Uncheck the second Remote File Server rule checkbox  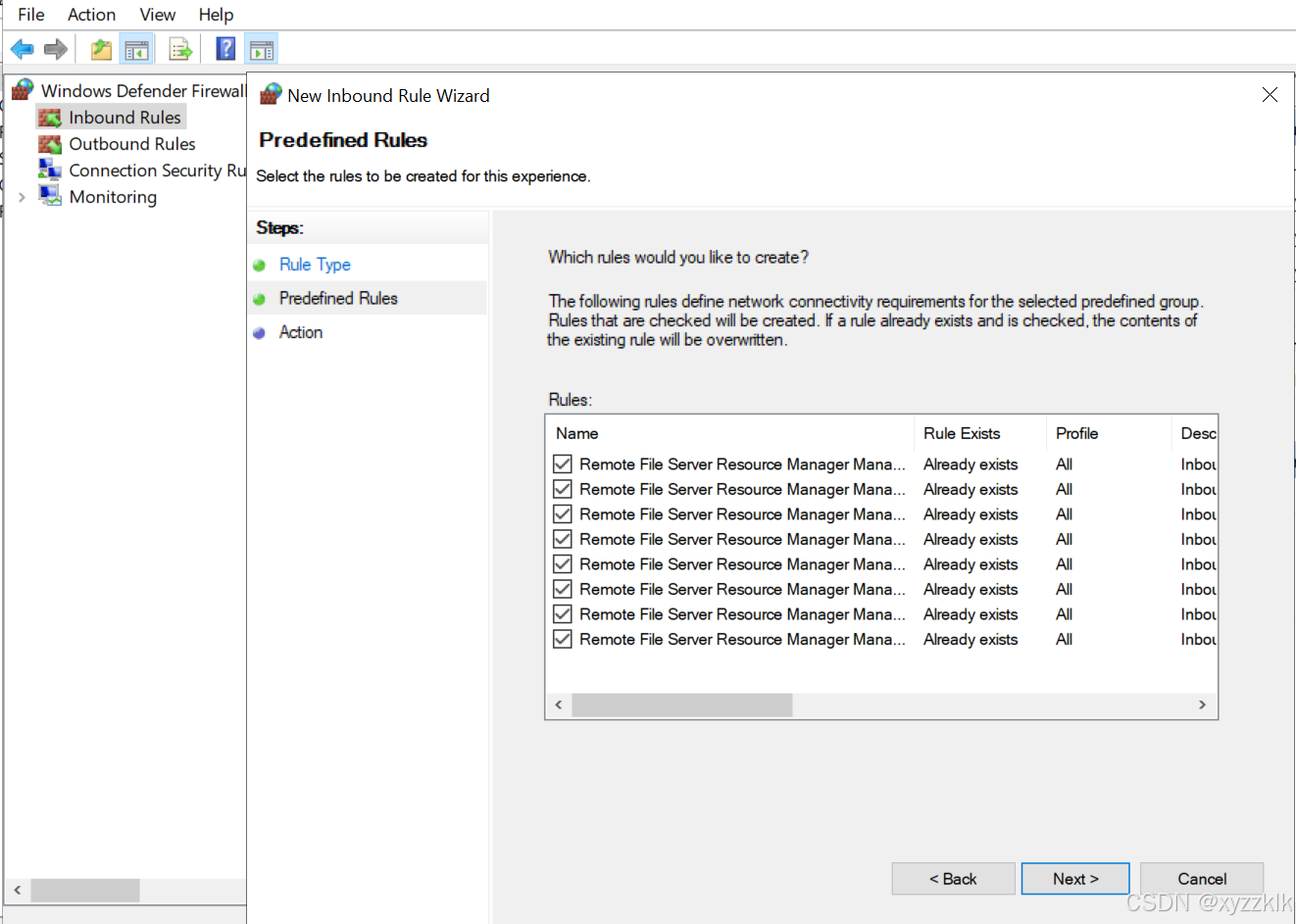point(563,489)
